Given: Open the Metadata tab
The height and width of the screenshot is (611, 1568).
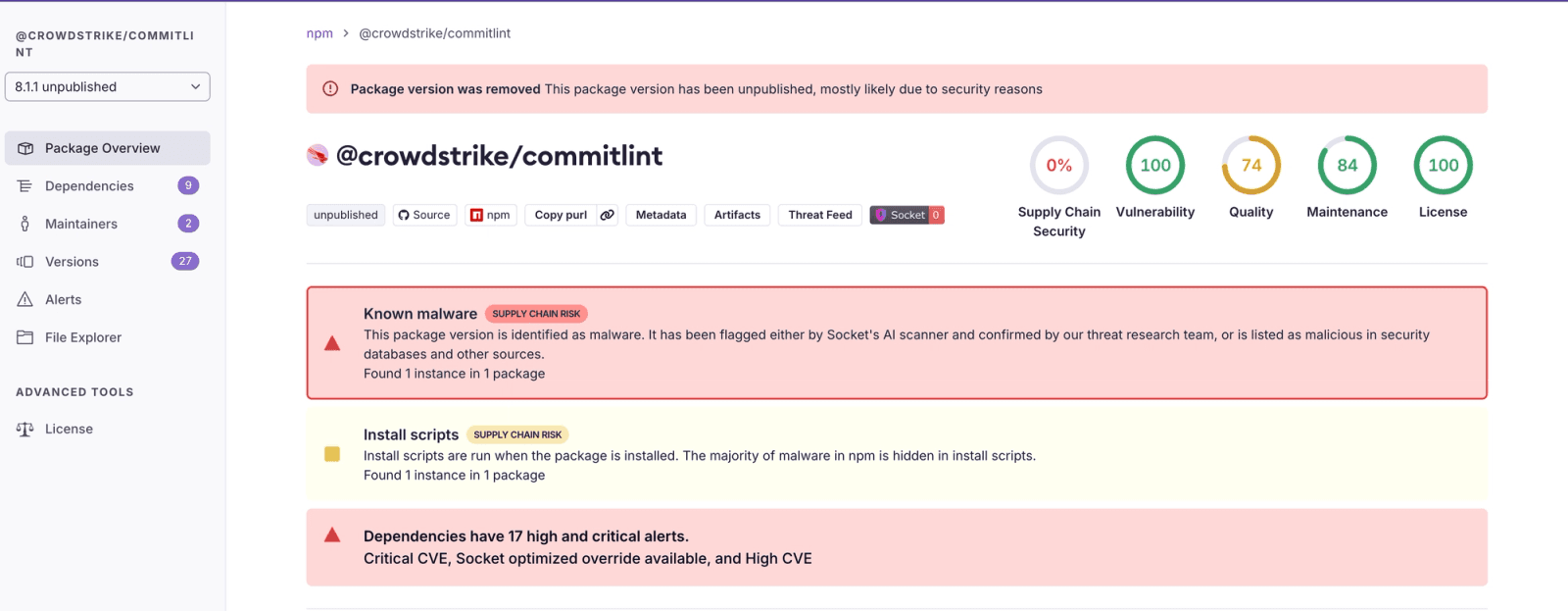Looking at the screenshot, I should [661, 215].
